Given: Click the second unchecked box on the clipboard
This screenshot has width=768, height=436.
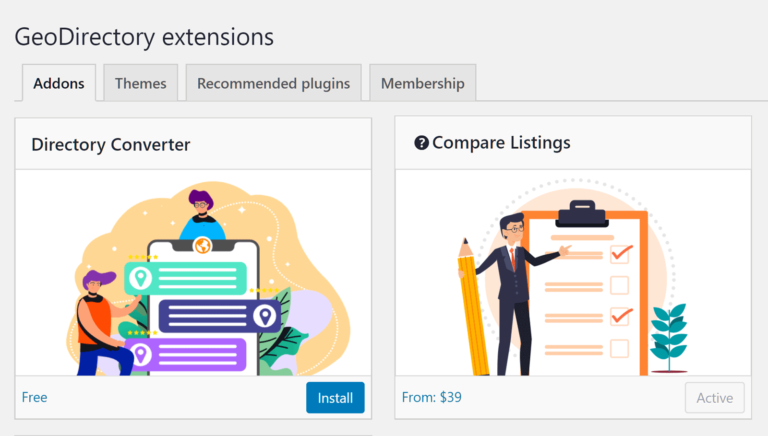Looking at the screenshot, I should point(619,285).
